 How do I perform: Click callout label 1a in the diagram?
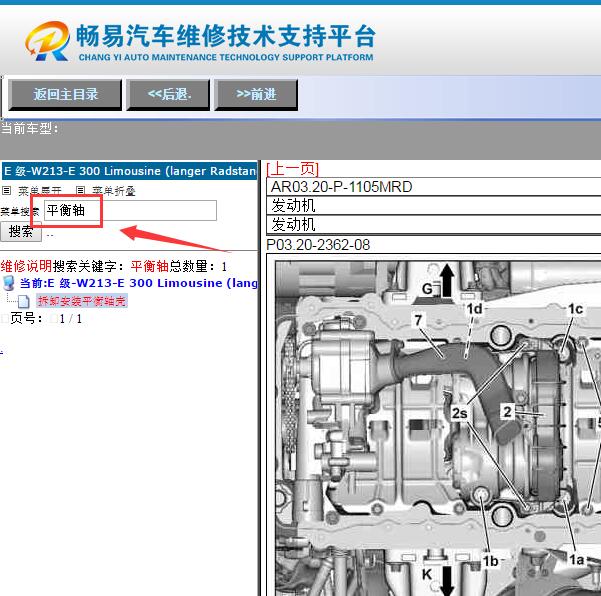pyautogui.click(x=576, y=560)
